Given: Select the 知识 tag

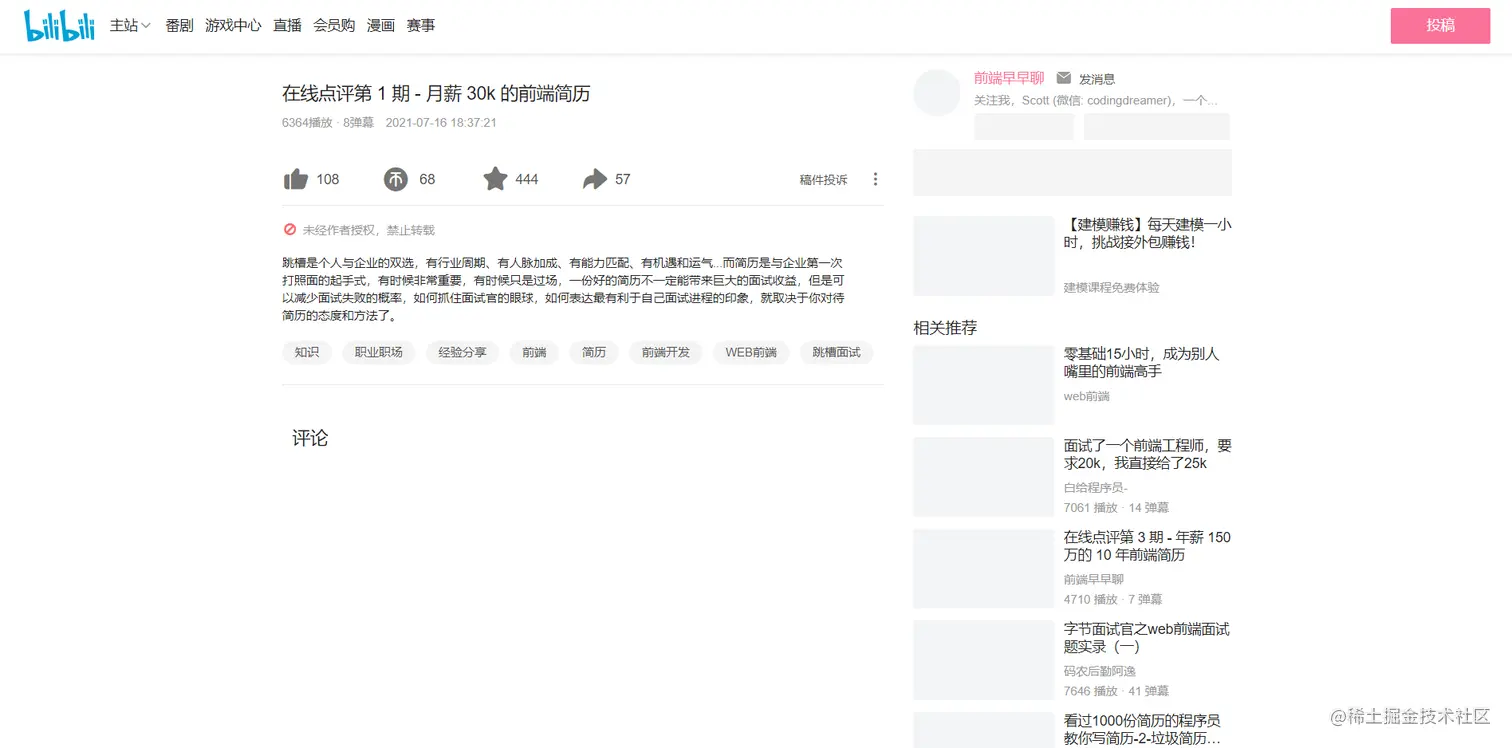Looking at the screenshot, I should tap(307, 352).
